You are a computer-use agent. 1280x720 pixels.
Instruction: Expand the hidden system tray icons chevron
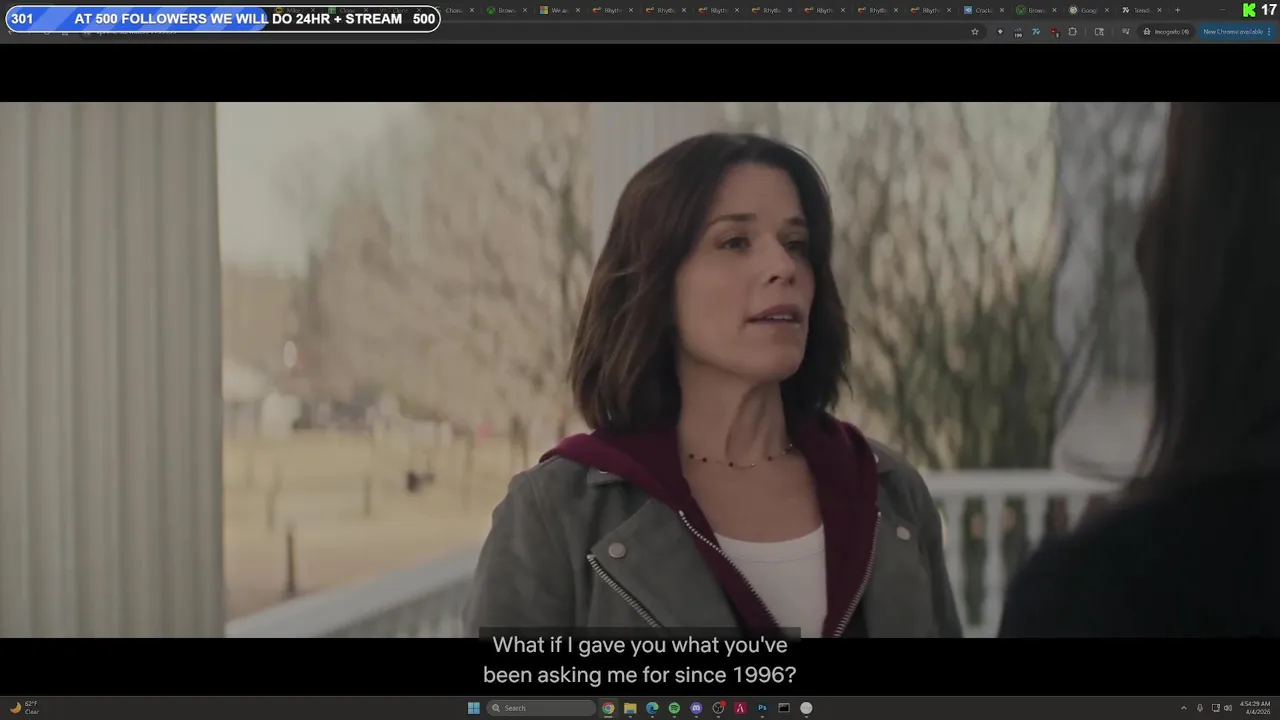coord(1184,708)
